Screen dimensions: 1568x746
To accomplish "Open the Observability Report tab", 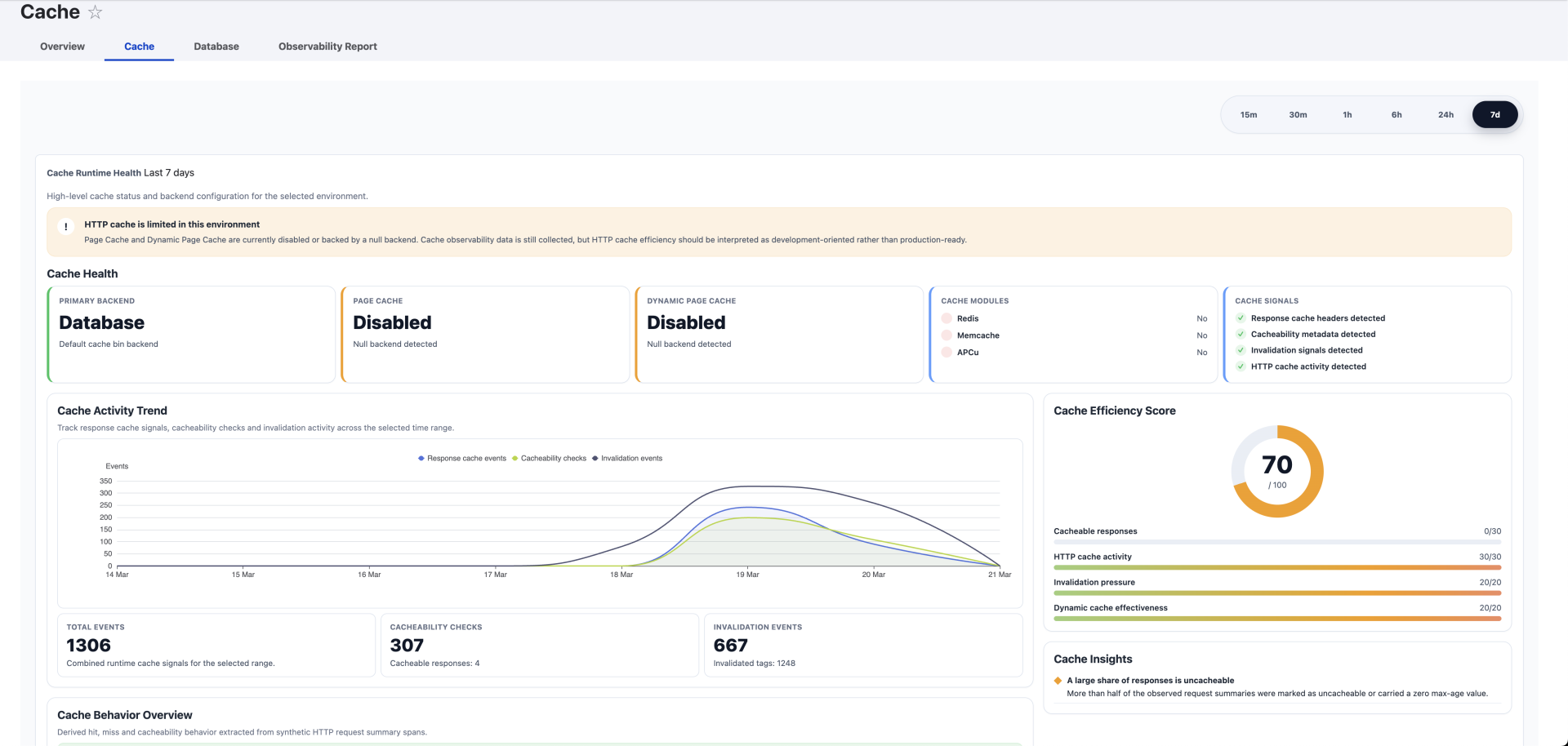I will pyautogui.click(x=327, y=47).
